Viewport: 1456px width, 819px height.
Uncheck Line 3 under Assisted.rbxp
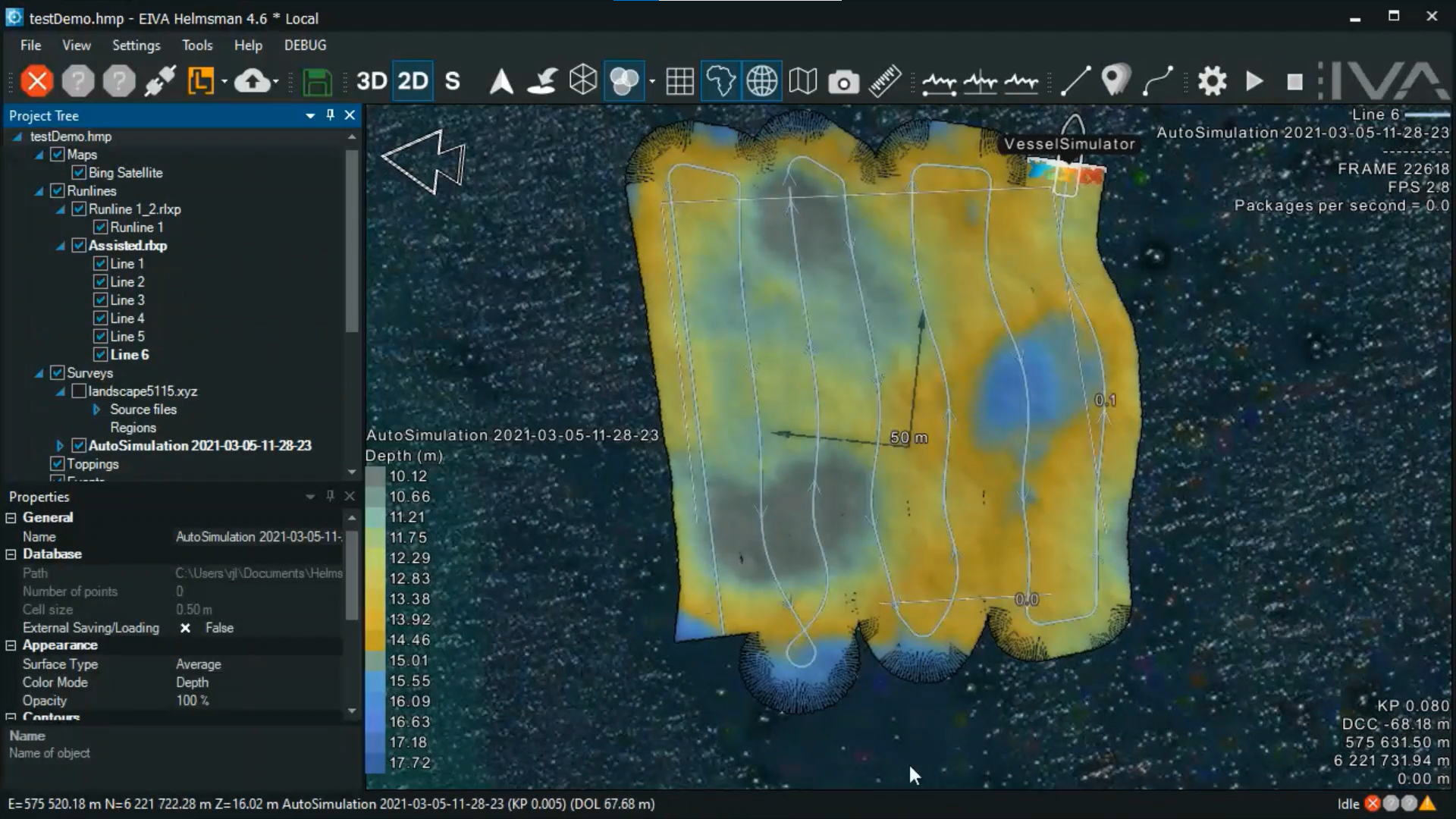(x=102, y=300)
